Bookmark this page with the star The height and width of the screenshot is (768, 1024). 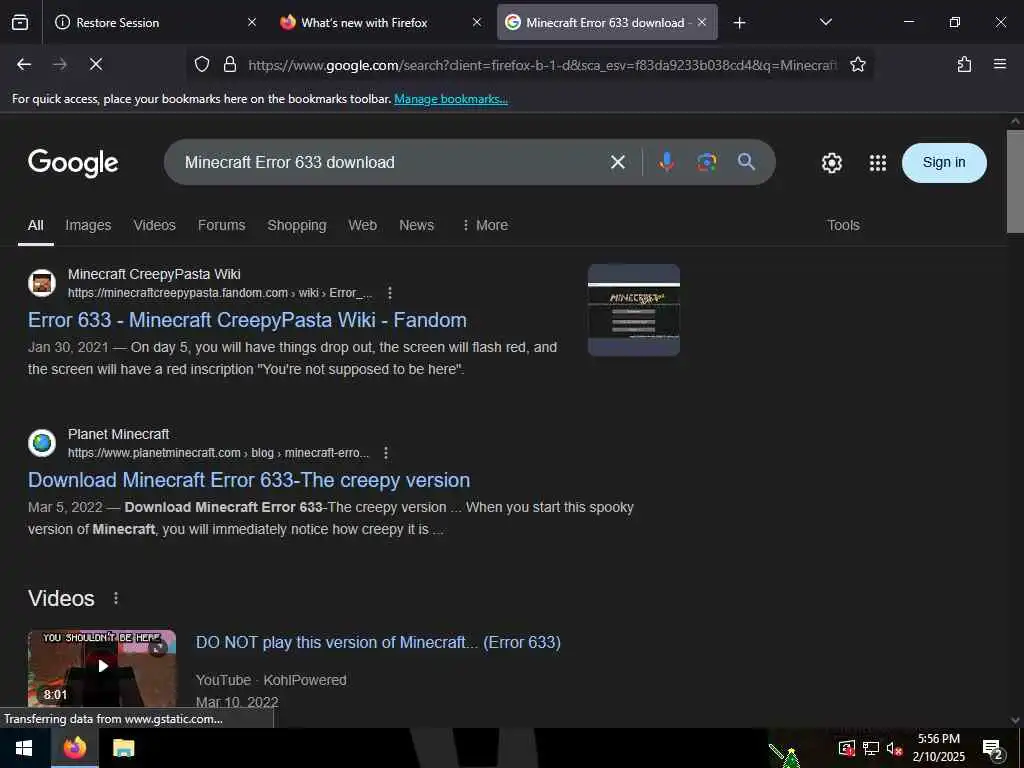[x=857, y=64]
